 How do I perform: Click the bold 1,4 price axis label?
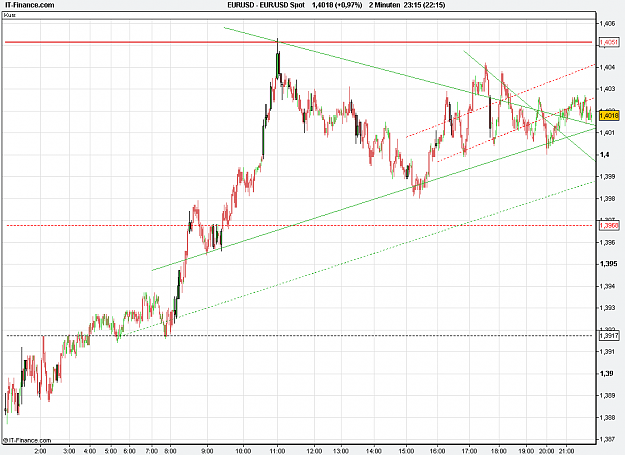(x=604, y=155)
